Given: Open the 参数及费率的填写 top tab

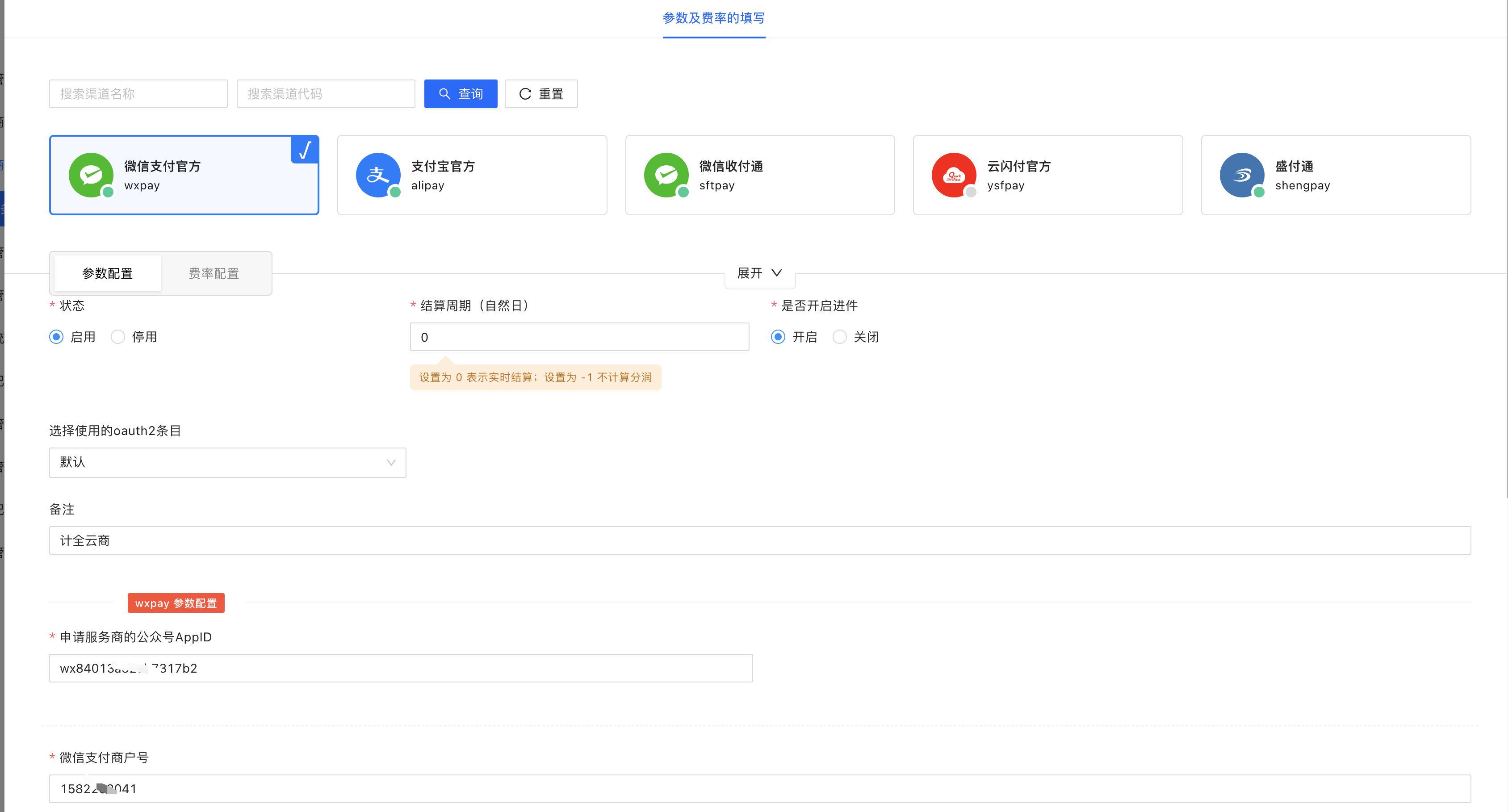Looking at the screenshot, I should (x=713, y=18).
